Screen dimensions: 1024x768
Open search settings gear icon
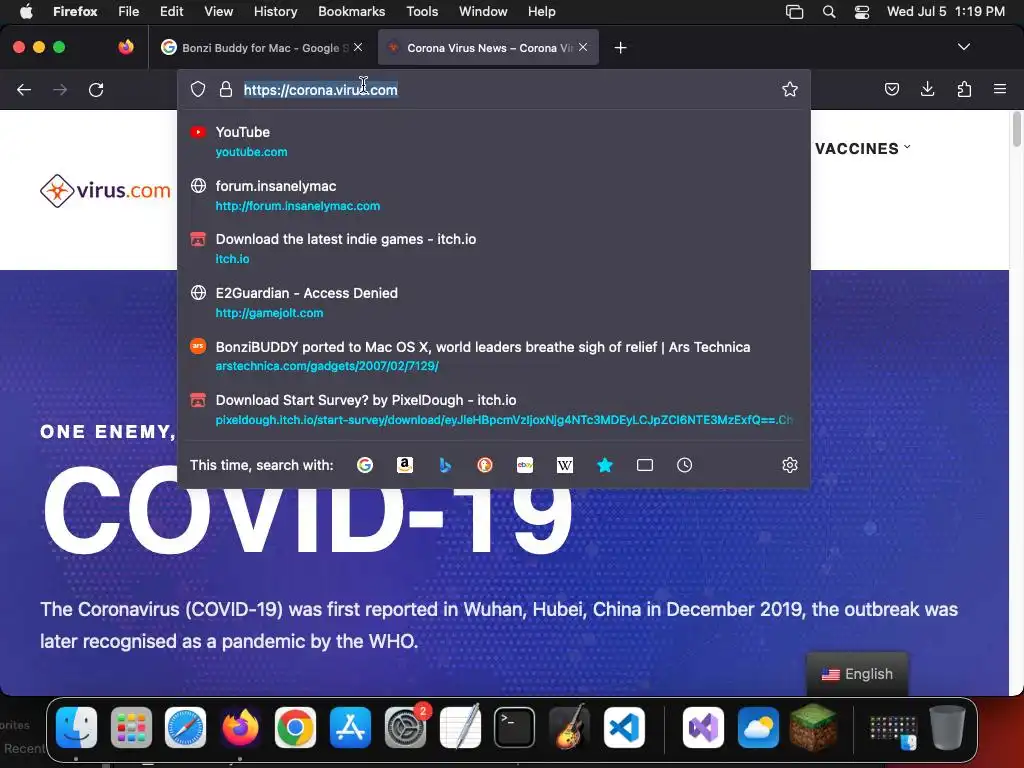point(790,465)
